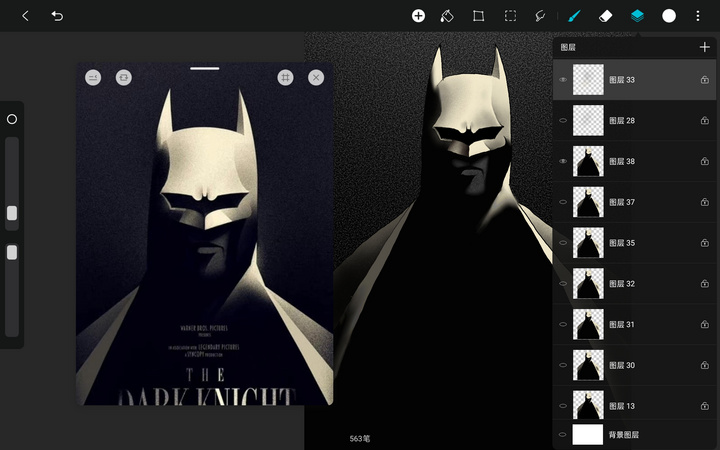
Task: Select thumbnail of 图层 33
Action: (x=588, y=80)
